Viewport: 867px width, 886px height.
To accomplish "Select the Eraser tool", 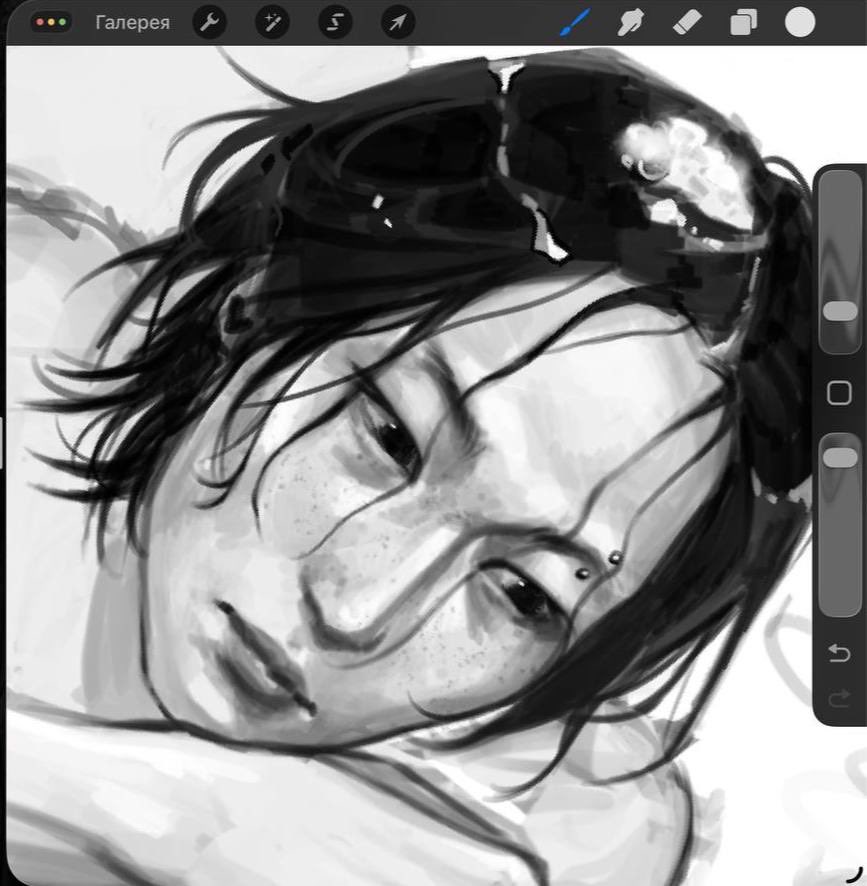I will (687, 23).
